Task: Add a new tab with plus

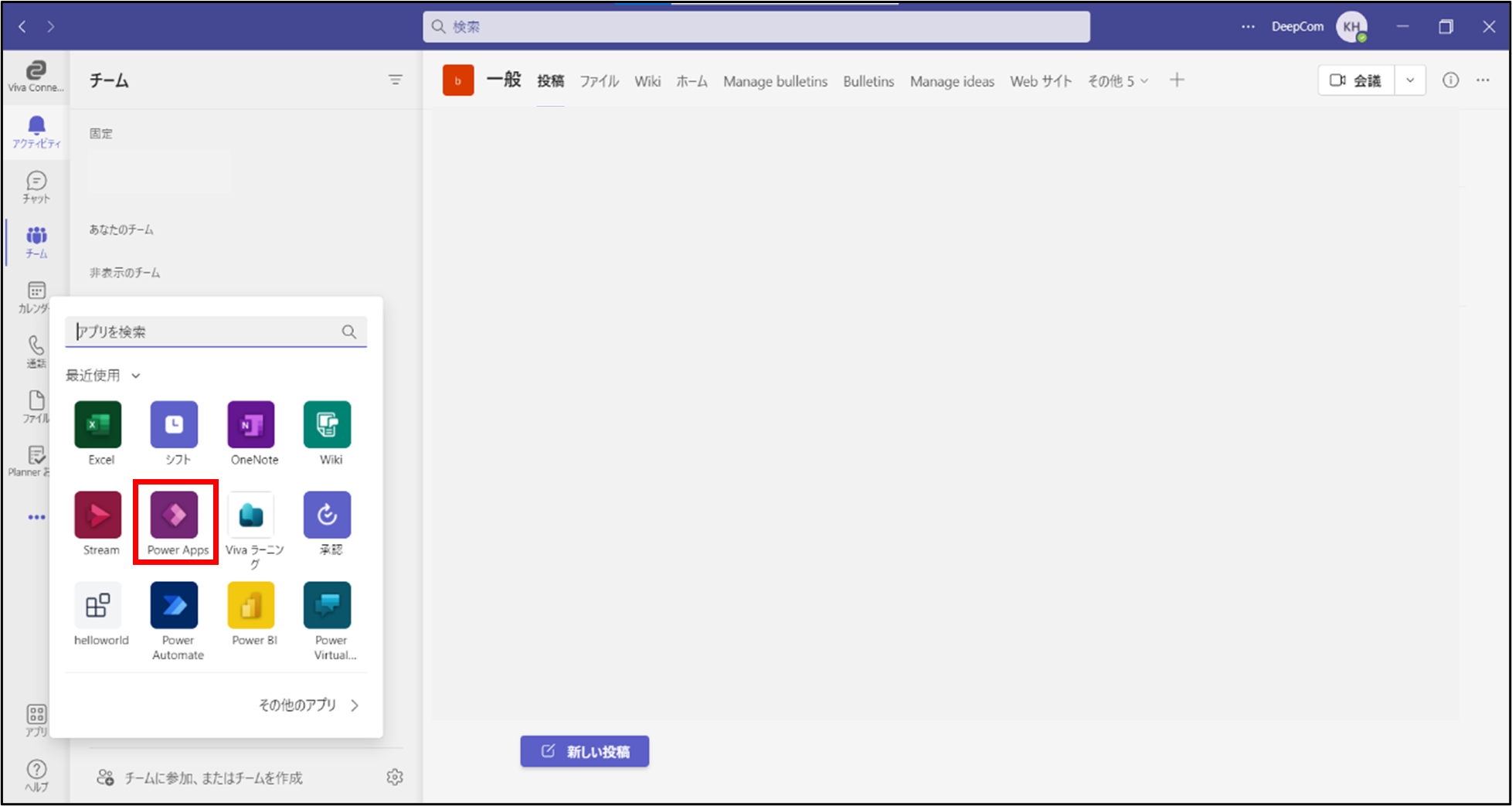Action: tap(1177, 80)
